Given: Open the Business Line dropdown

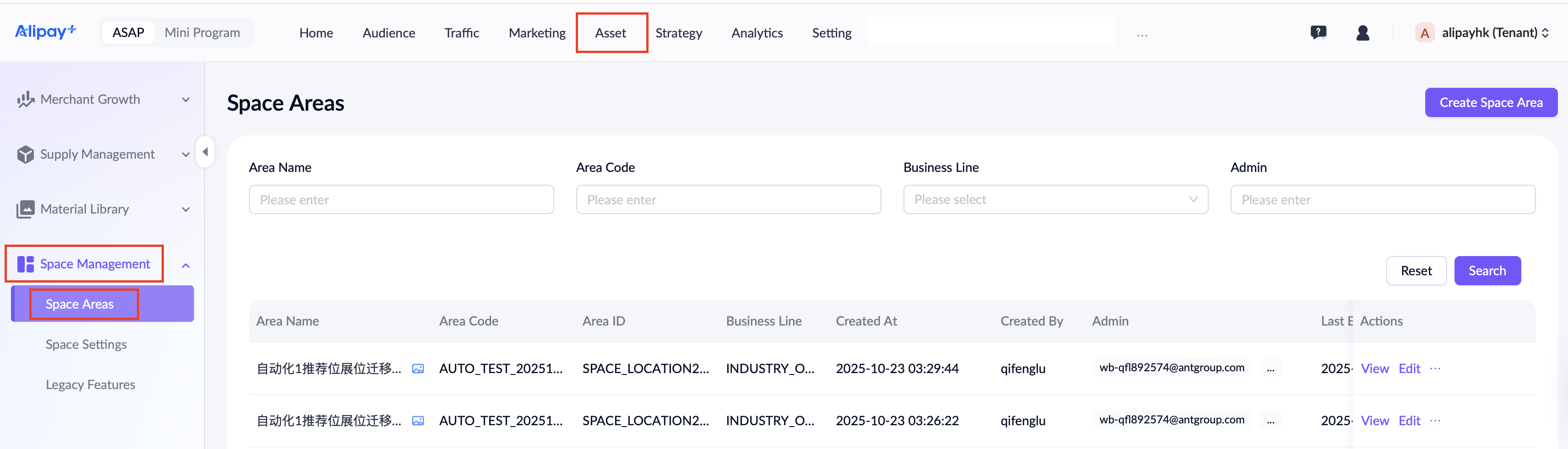Looking at the screenshot, I should pyautogui.click(x=1055, y=199).
